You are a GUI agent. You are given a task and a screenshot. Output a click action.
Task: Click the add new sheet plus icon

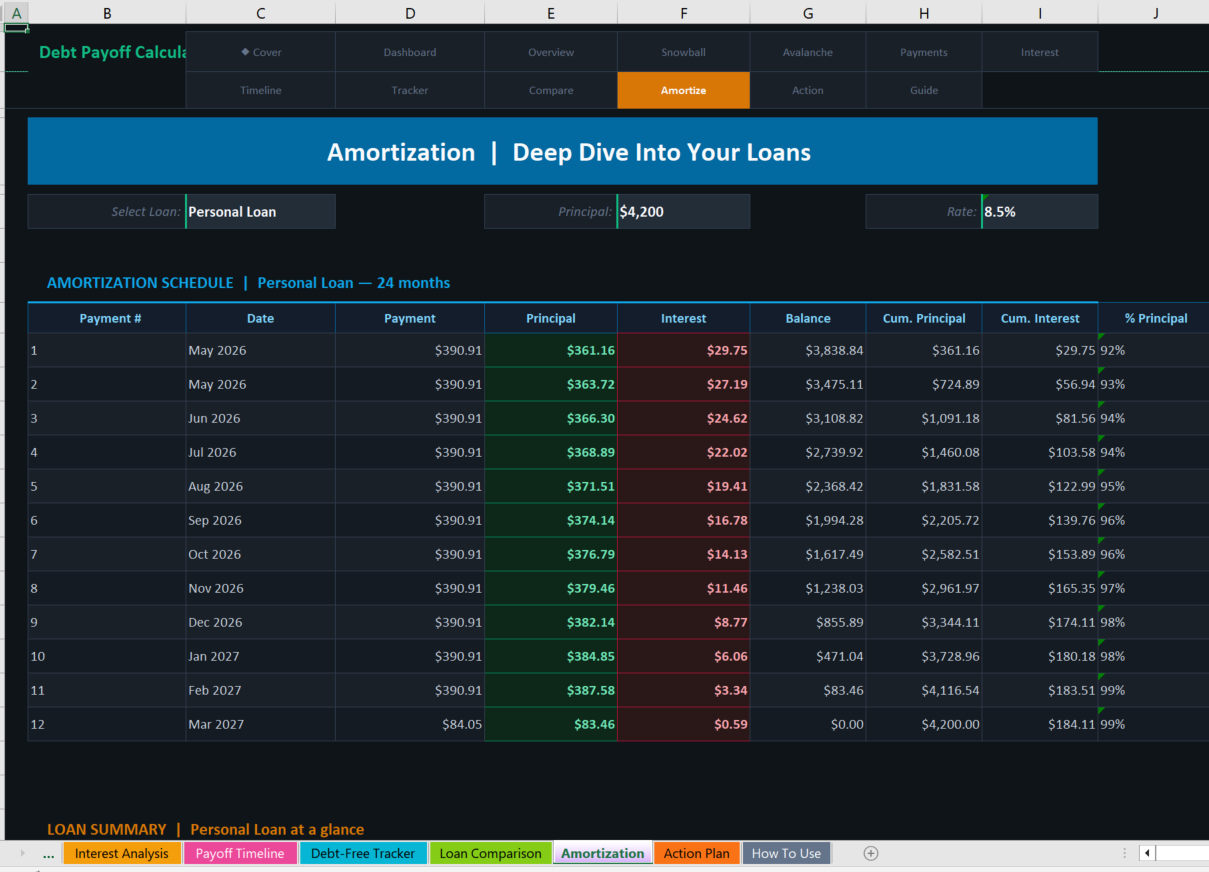871,853
